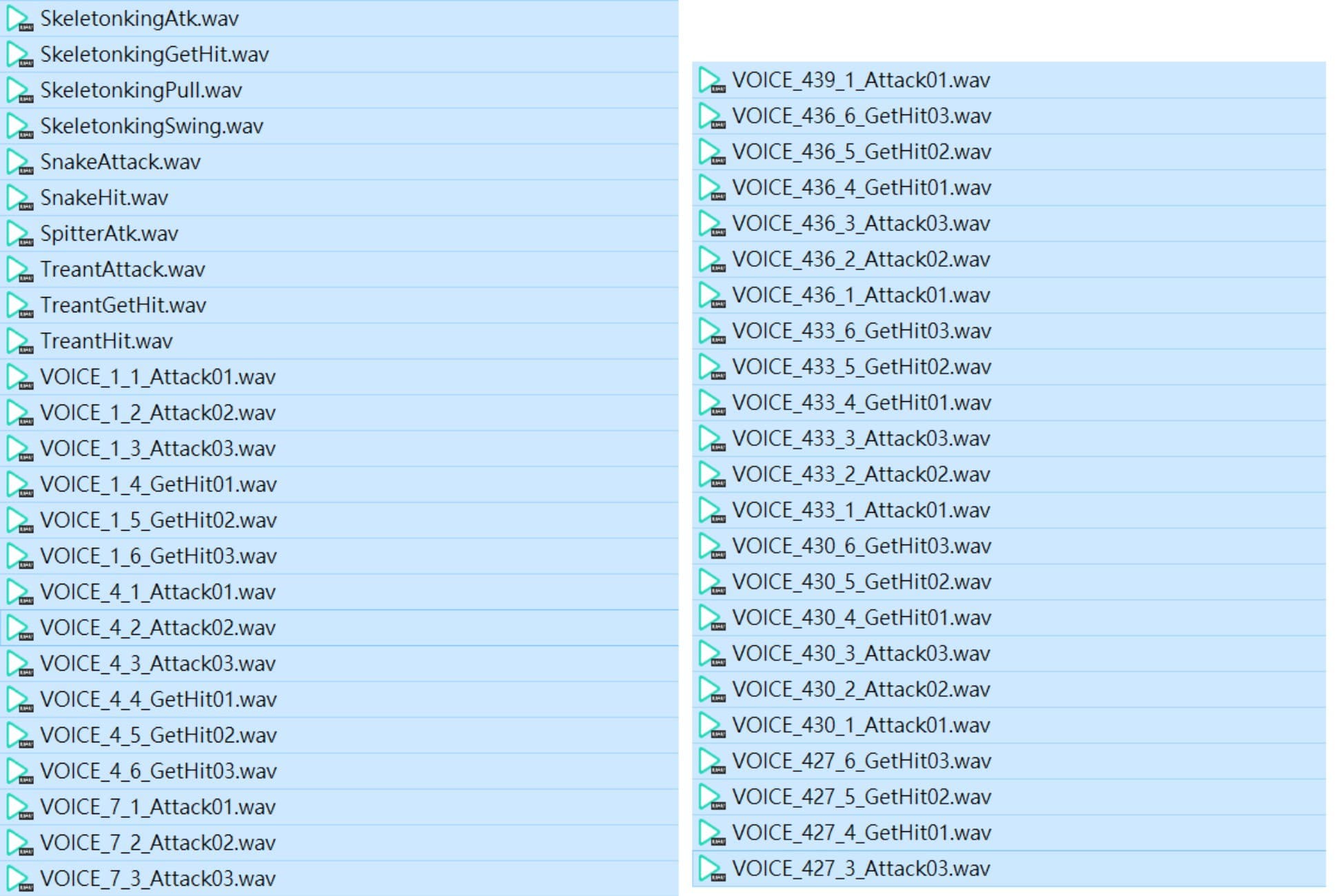
Task: Click the icon beside VOICE_1_1_Attack01.wav
Action: tap(20, 377)
